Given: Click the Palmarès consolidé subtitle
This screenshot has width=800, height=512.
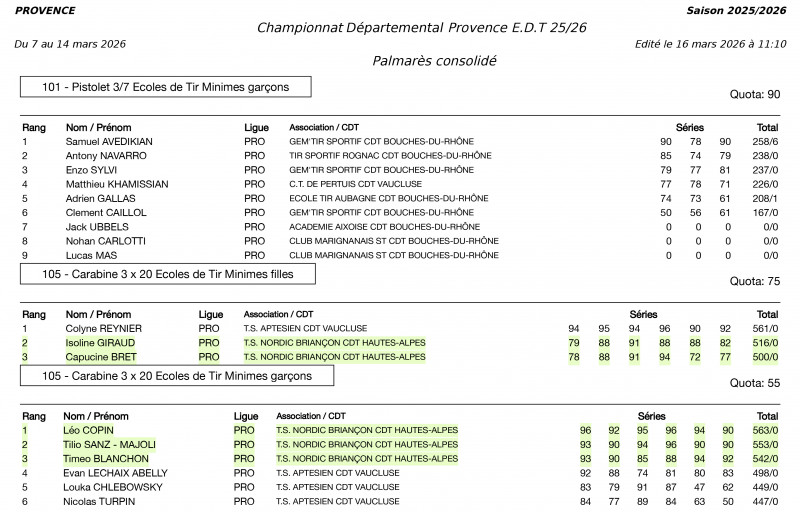Looking at the screenshot, I should click(433, 61).
